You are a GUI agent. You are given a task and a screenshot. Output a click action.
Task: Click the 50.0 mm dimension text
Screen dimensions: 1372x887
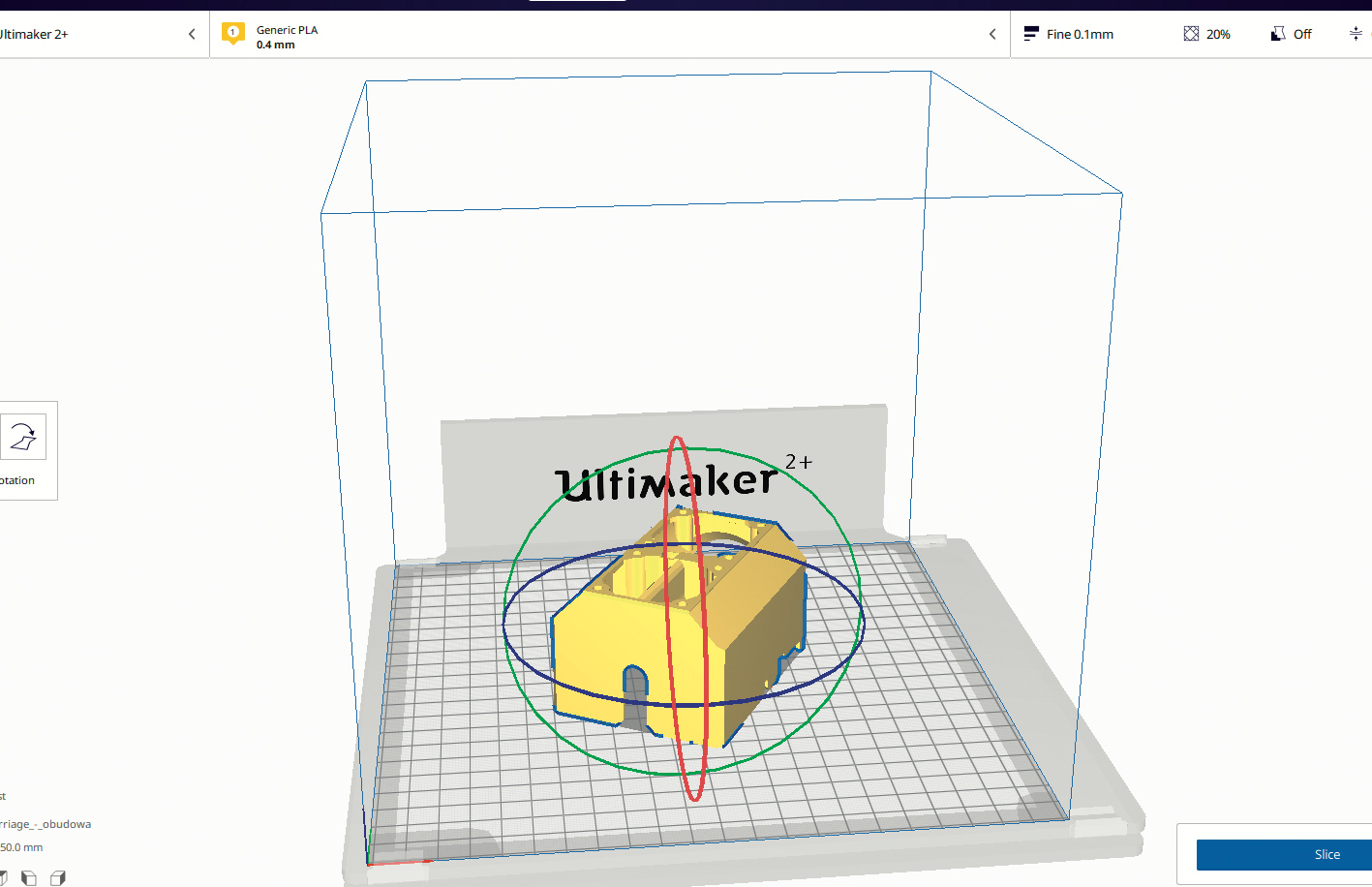(21, 847)
